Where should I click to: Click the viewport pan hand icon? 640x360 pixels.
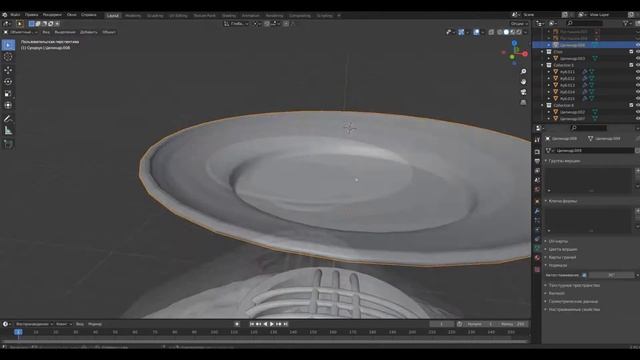point(523,82)
